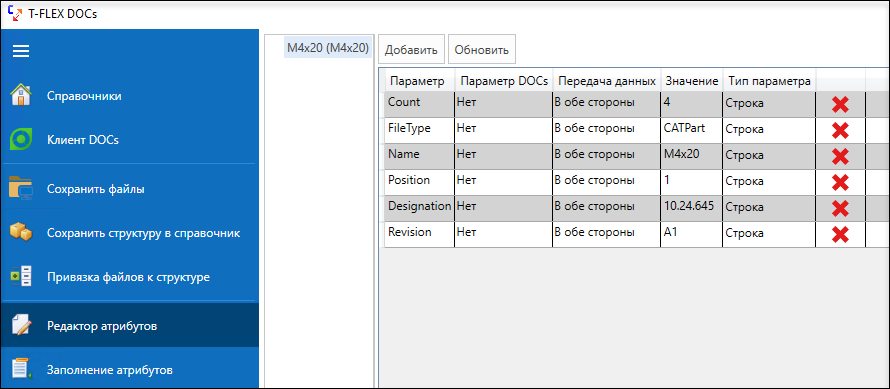The width and height of the screenshot is (890, 389).
Task: Click Строка type in Name row
Action: pos(770,156)
